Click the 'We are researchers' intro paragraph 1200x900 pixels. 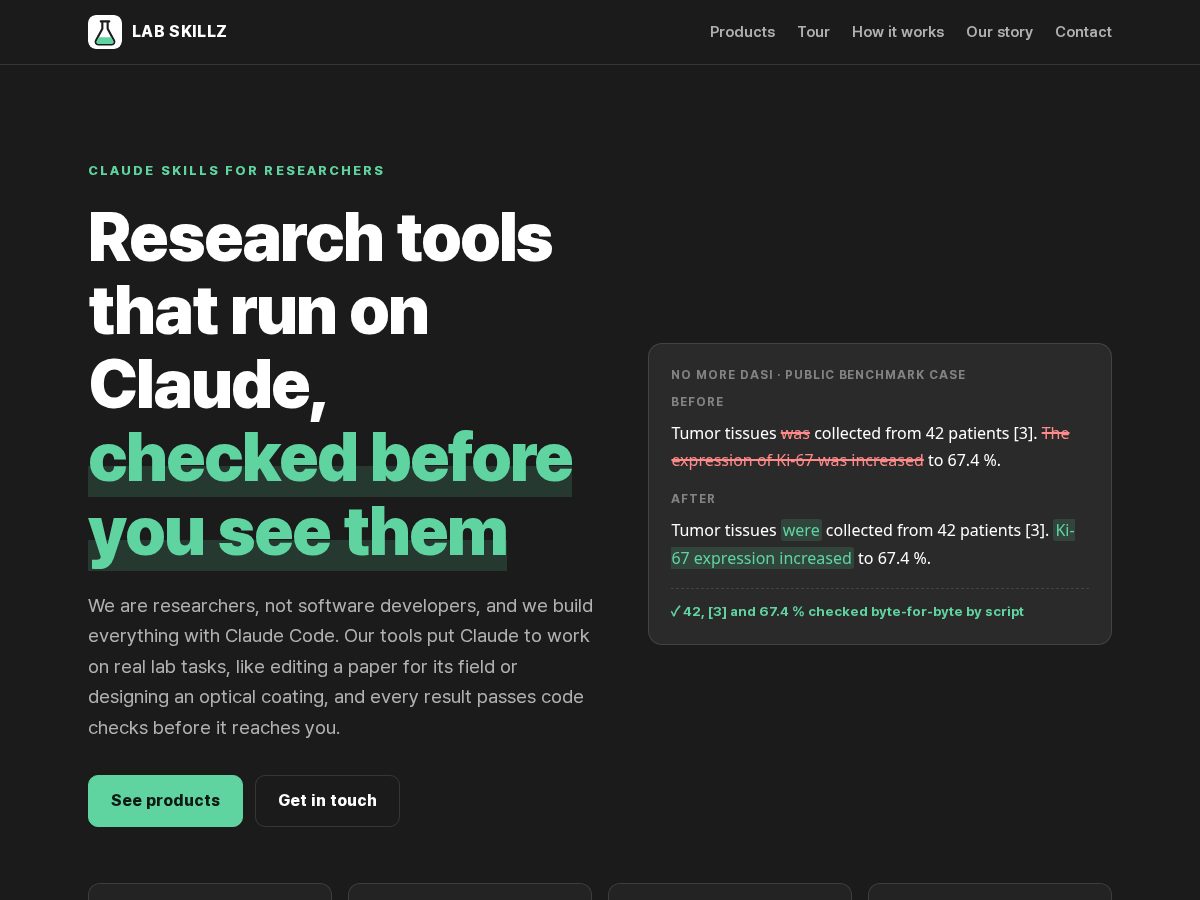(341, 667)
